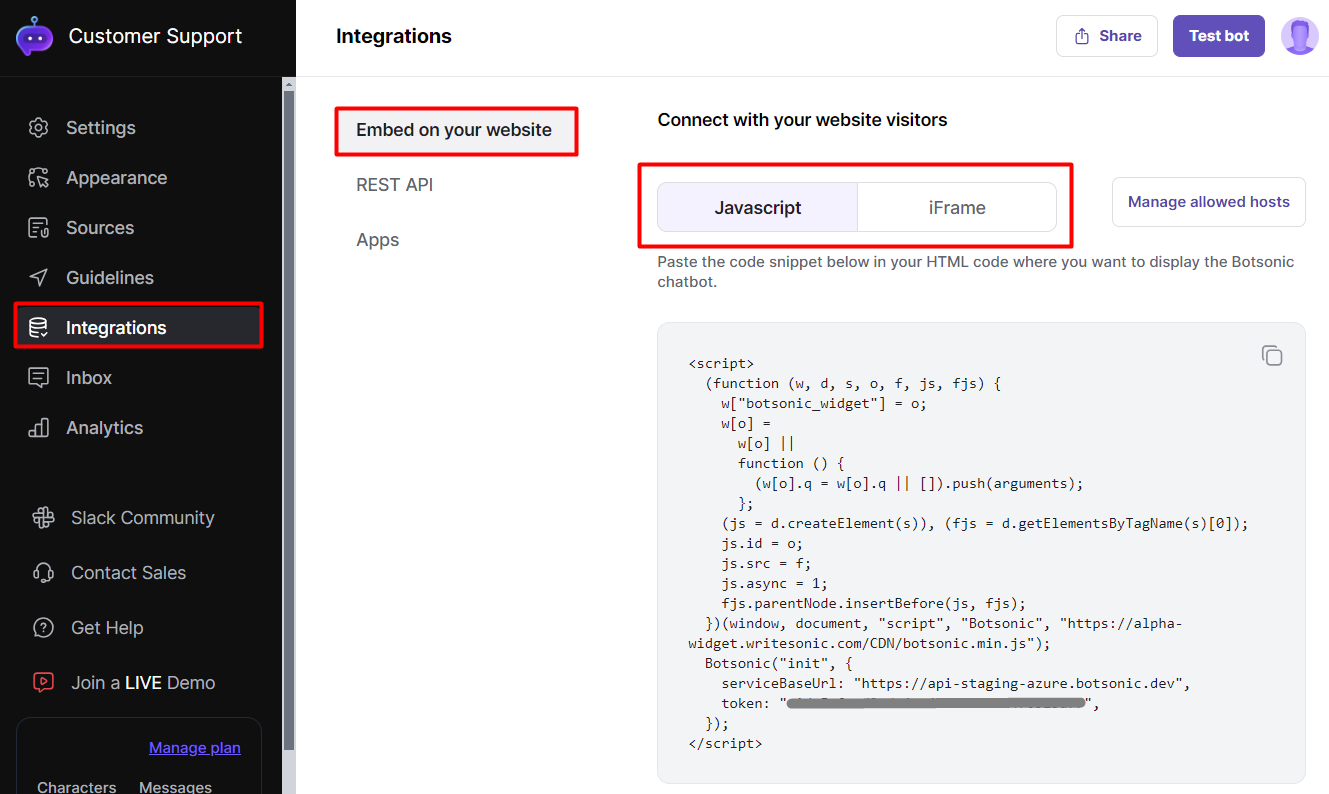The width and height of the screenshot is (1329, 794).
Task: Switch to the Apps tab
Action: [x=378, y=240]
